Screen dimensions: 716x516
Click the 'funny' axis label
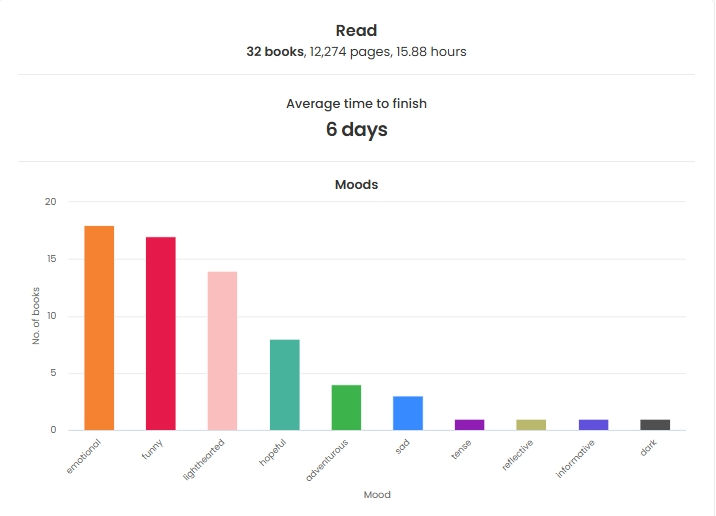[x=152, y=449]
